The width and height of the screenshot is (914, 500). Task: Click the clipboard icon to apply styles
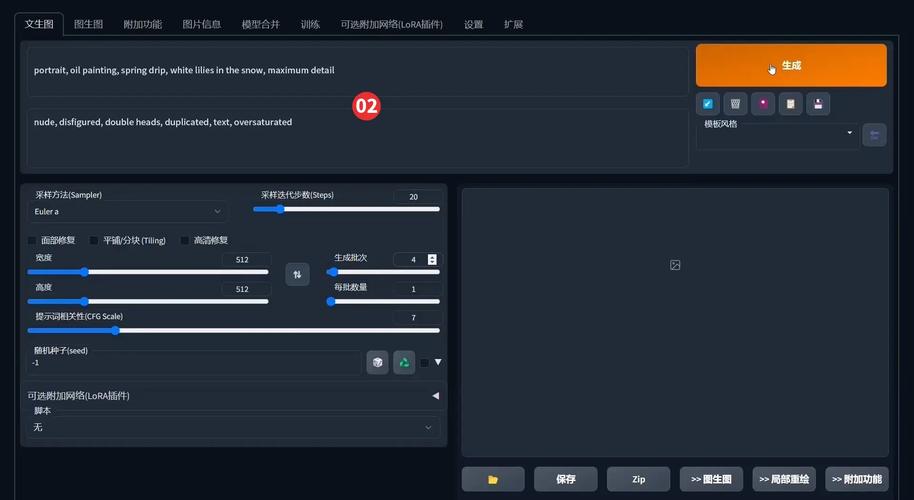[x=790, y=104]
